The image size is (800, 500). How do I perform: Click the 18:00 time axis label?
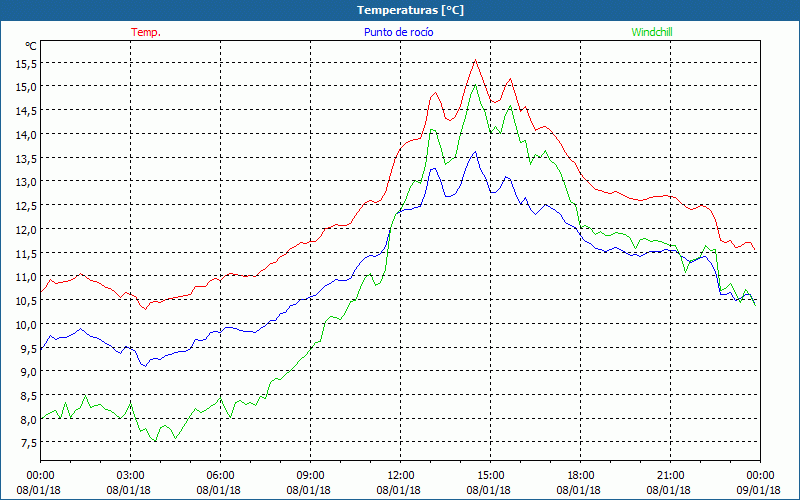pos(581,476)
